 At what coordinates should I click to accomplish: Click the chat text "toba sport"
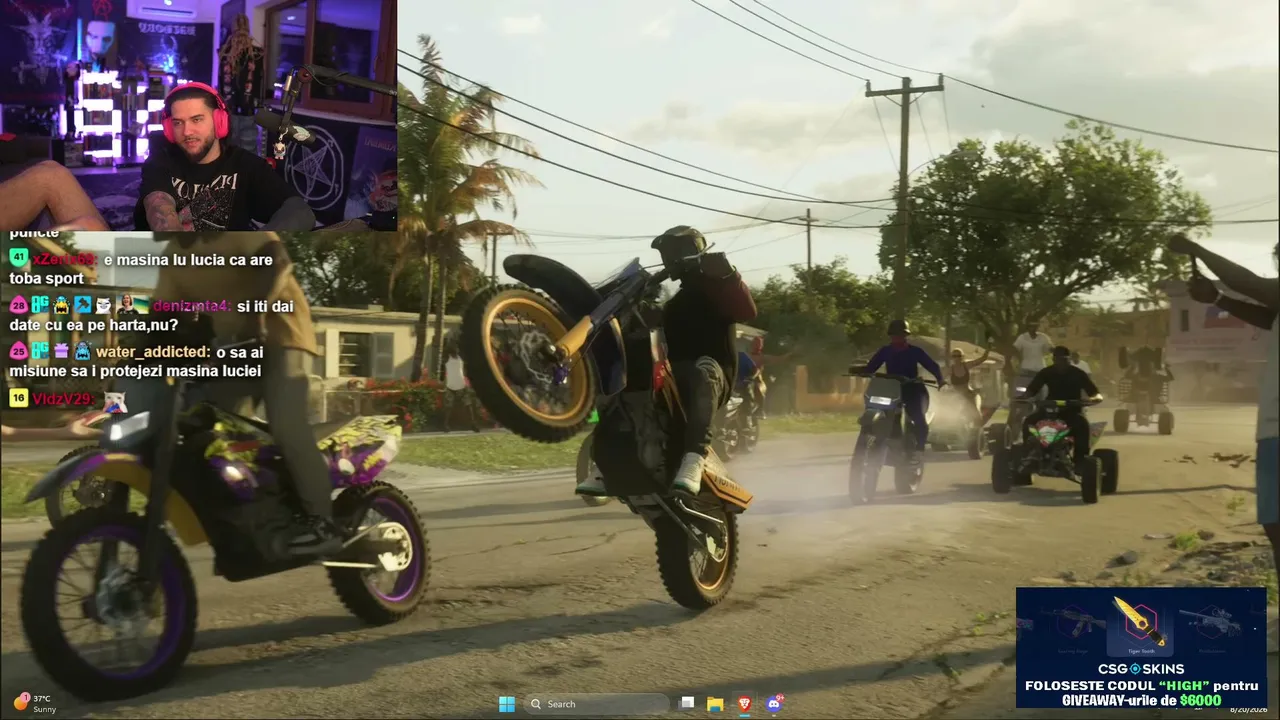(x=46, y=279)
